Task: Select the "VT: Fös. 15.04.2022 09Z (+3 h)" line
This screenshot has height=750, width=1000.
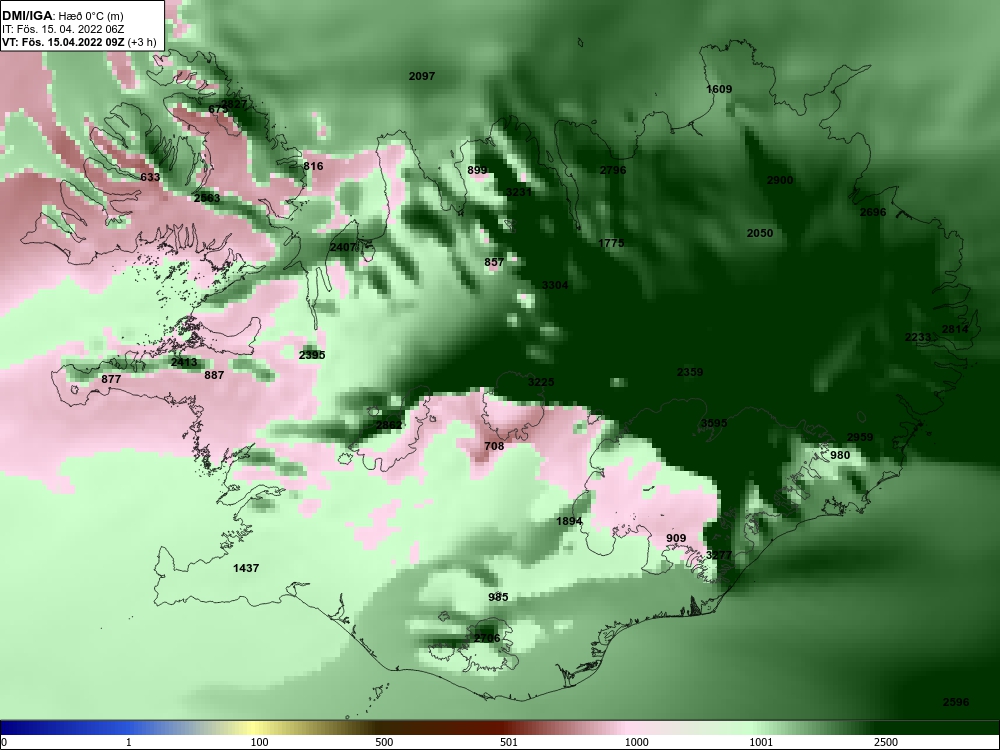Action: click(x=78, y=42)
